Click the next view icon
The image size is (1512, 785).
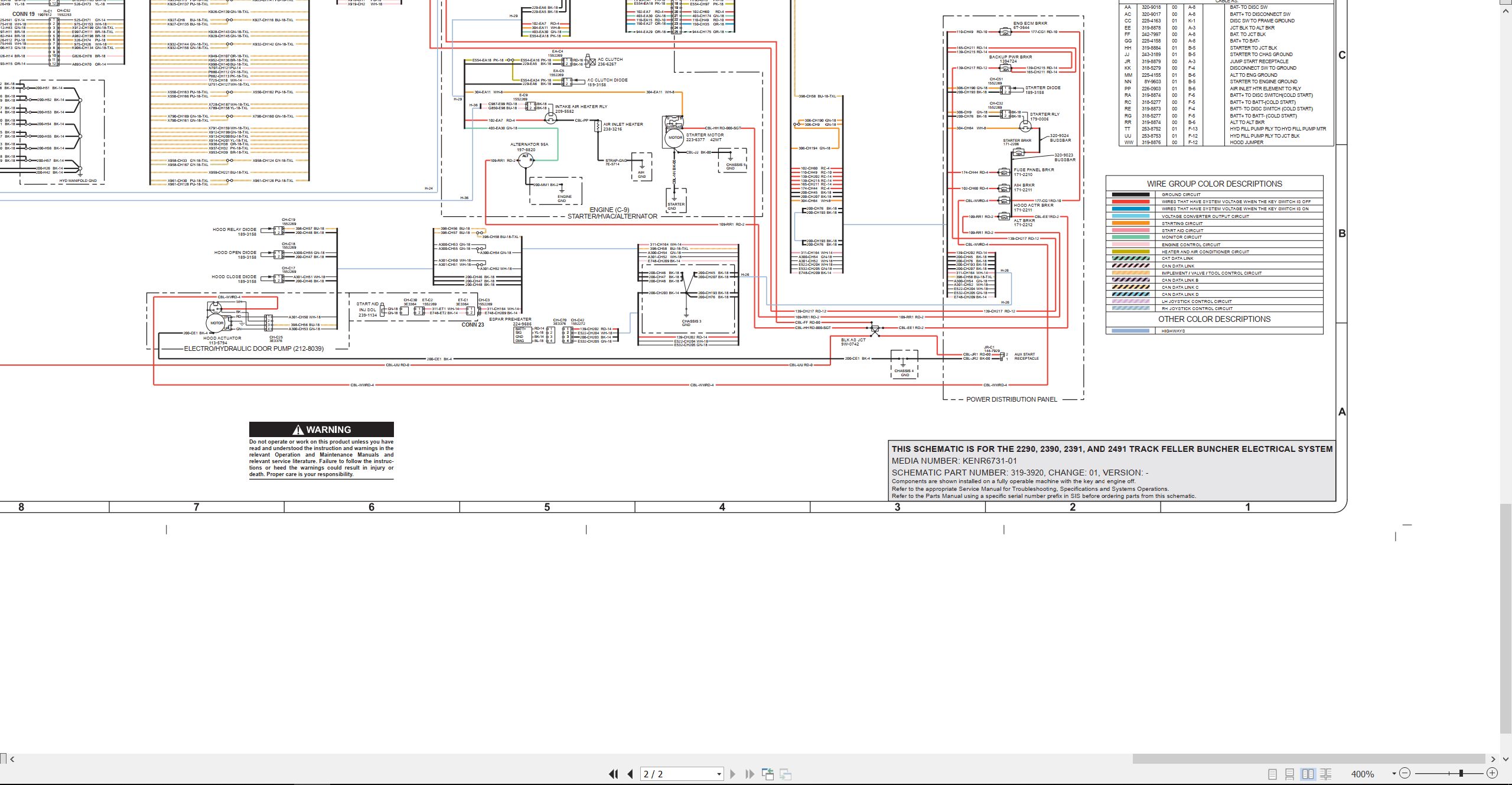click(786, 774)
